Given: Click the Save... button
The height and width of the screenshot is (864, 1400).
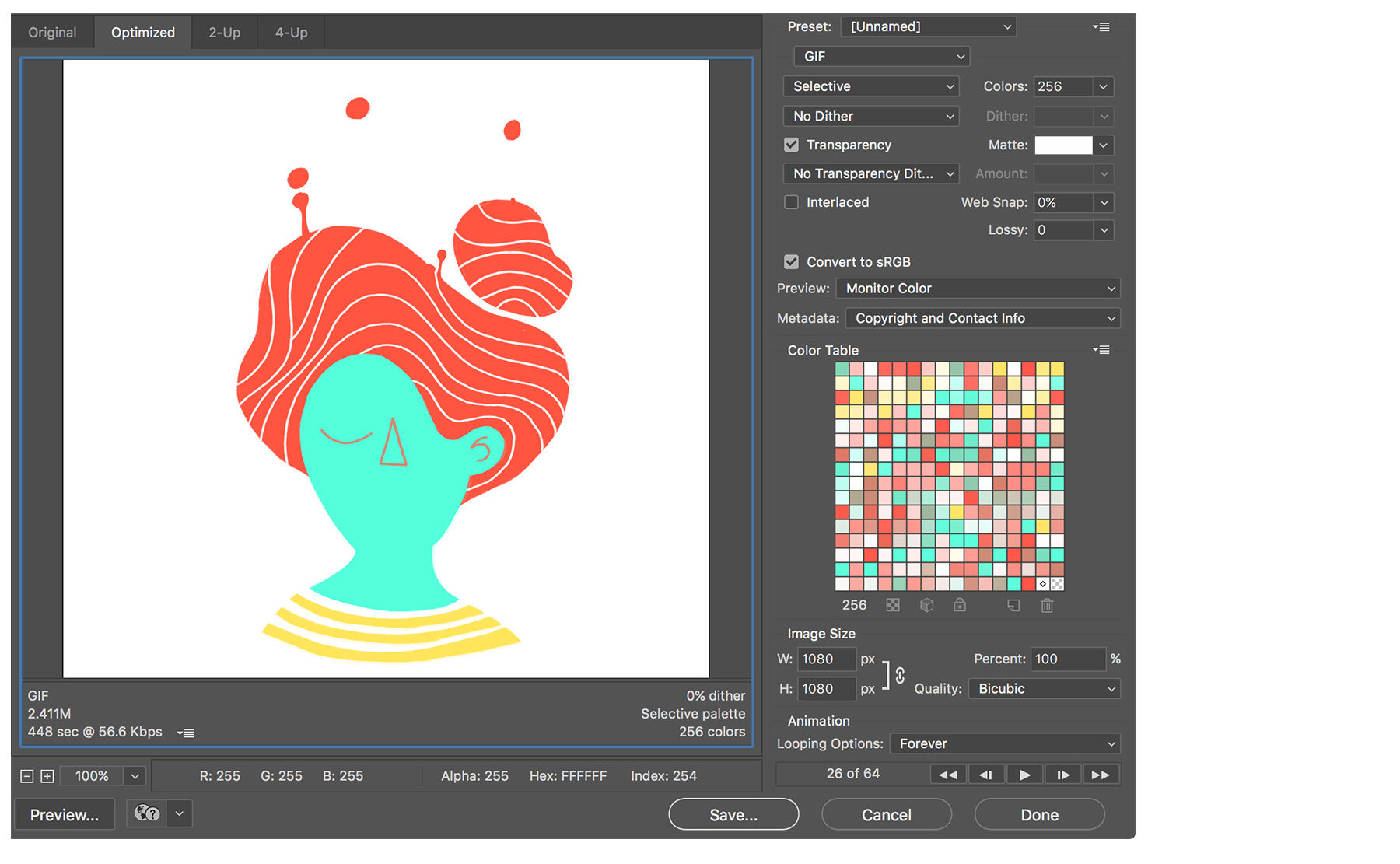Looking at the screenshot, I should 733,814.
